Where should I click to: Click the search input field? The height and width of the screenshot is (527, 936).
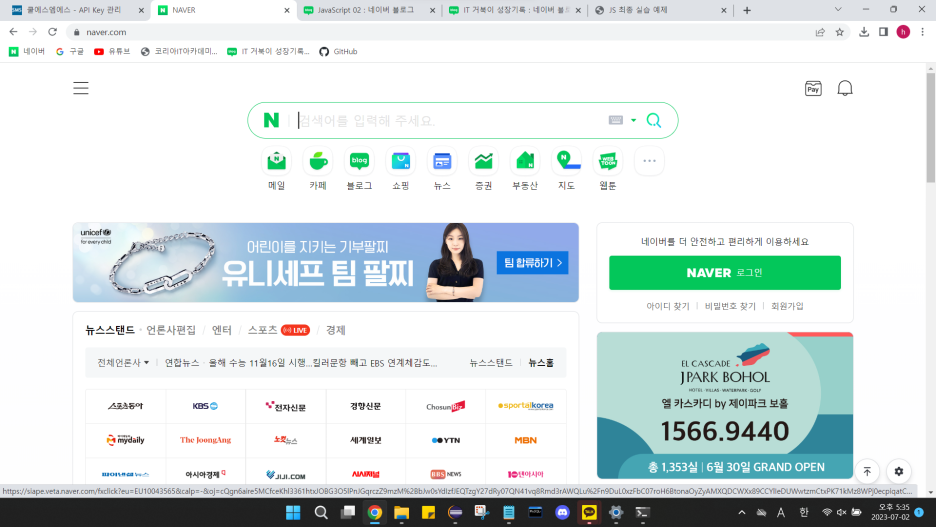pos(451,121)
